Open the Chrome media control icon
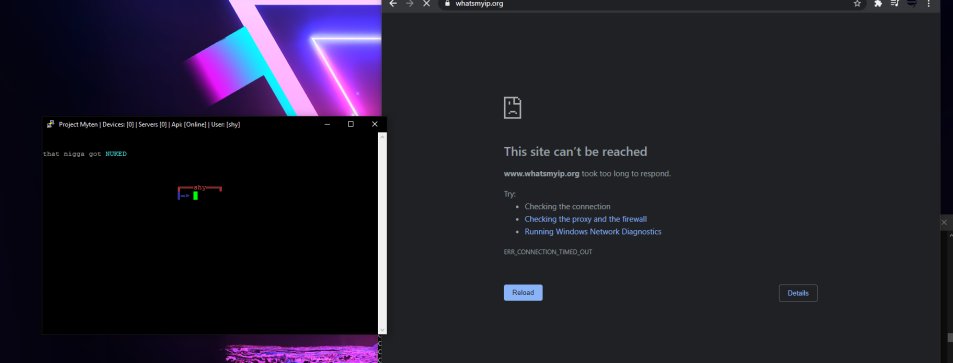The height and width of the screenshot is (363, 953). tap(895, 3)
